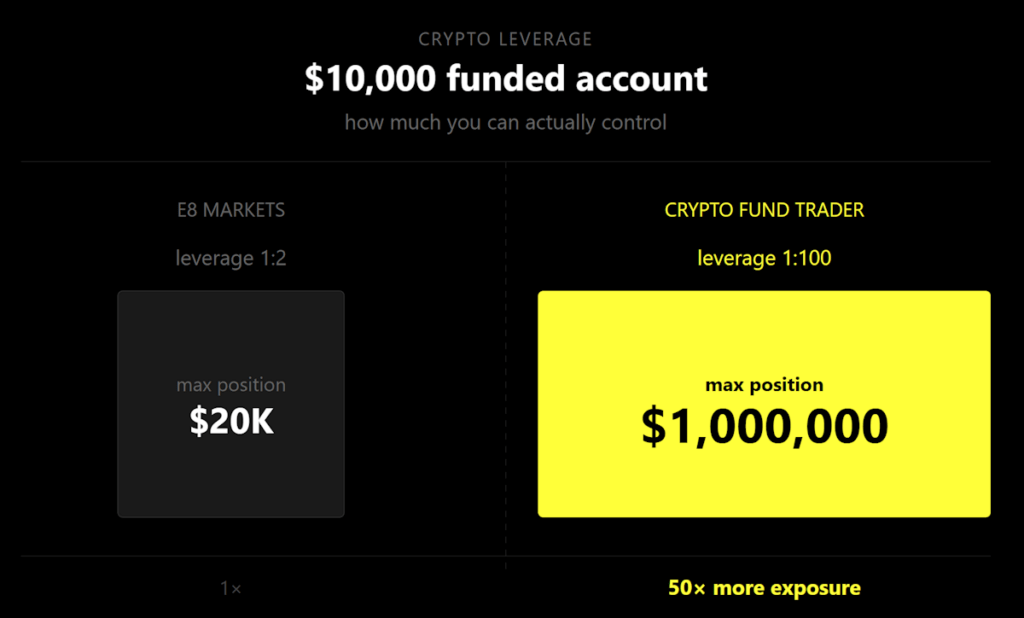The width and height of the screenshot is (1024, 618).
Task: Click 'max position' caption in the yellow card
Action: tap(764, 385)
